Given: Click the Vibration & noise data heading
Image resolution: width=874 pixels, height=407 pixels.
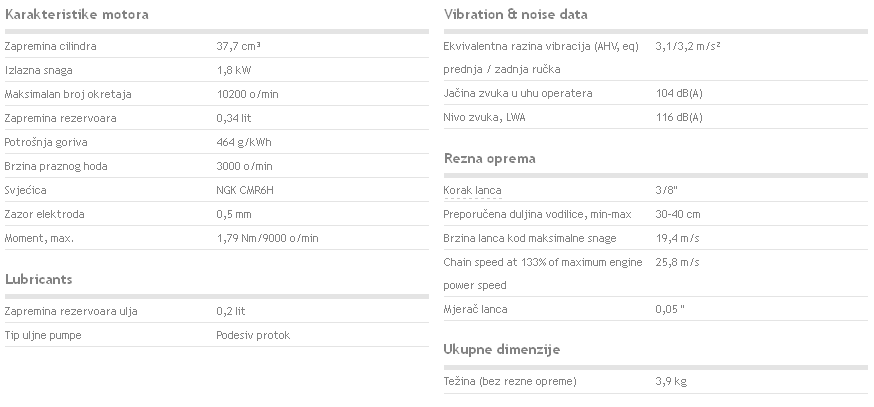Looking at the screenshot, I should point(516,14).
